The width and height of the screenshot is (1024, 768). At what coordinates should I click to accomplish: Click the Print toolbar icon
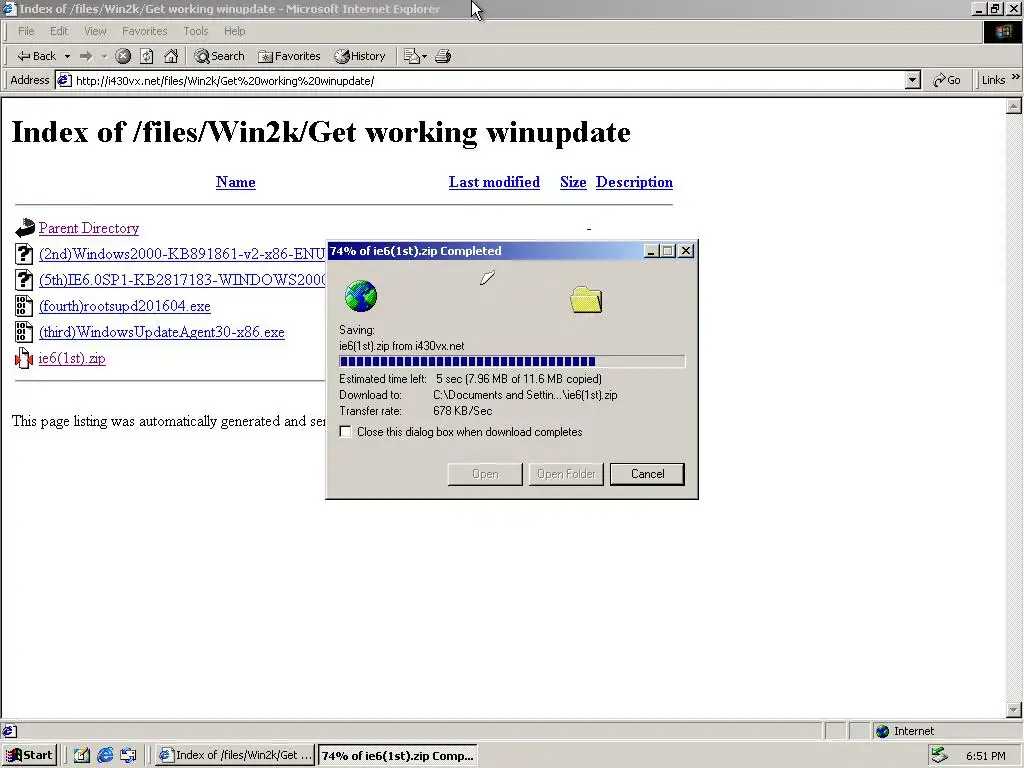443,56
